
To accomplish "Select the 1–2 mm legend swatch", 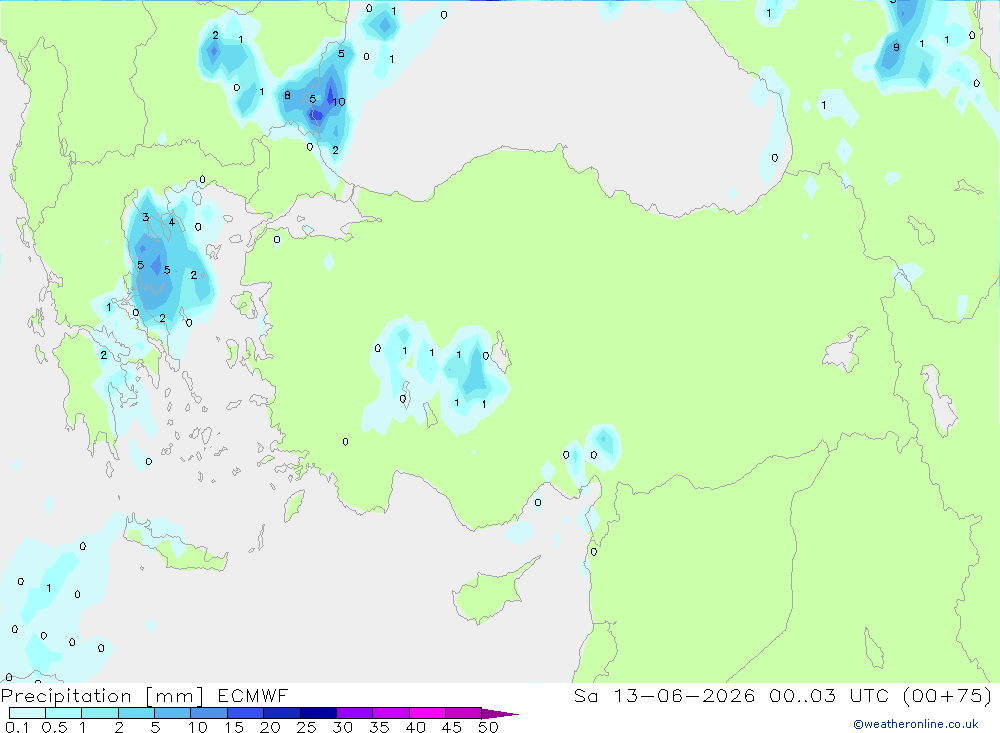I will pos(99,713).
